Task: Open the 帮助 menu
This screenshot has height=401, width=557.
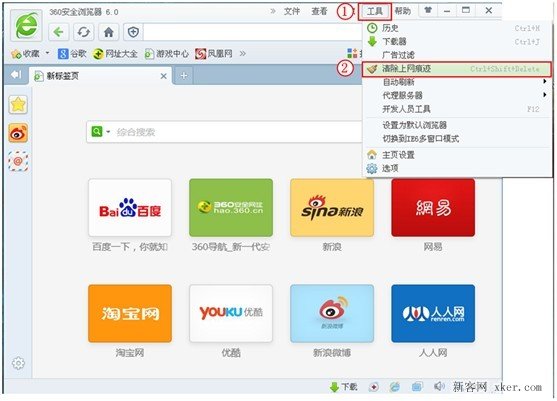Action: click(x=402, y=12)
